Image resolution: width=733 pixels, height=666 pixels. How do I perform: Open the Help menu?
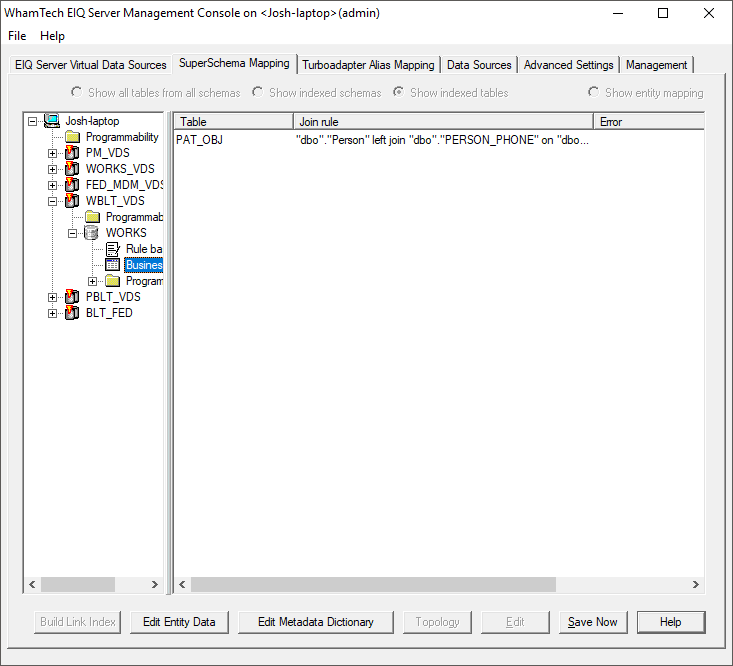pyautogui.click(x=52, y=36)
